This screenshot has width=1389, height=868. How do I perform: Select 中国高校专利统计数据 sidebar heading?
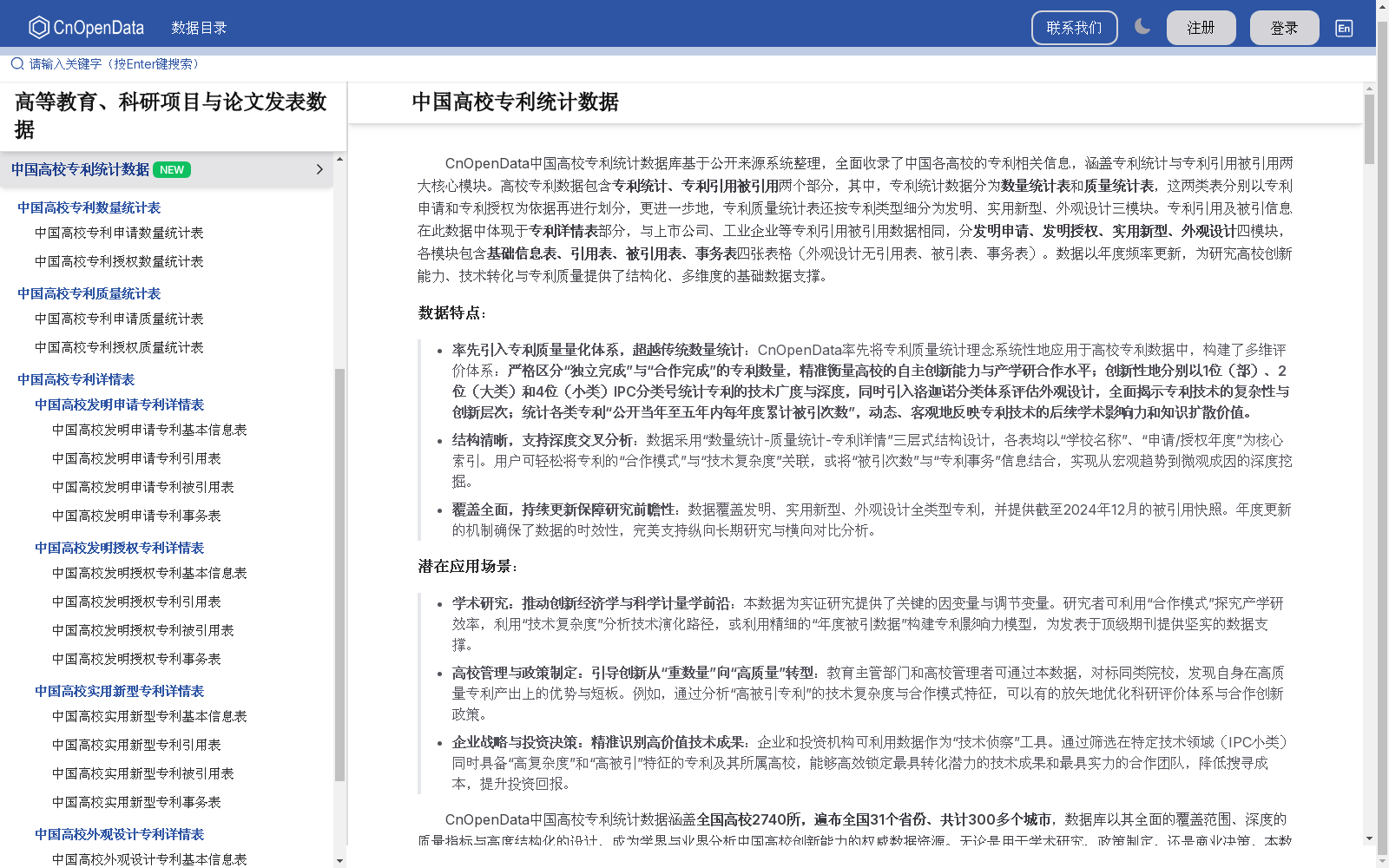tap(80, 169)
